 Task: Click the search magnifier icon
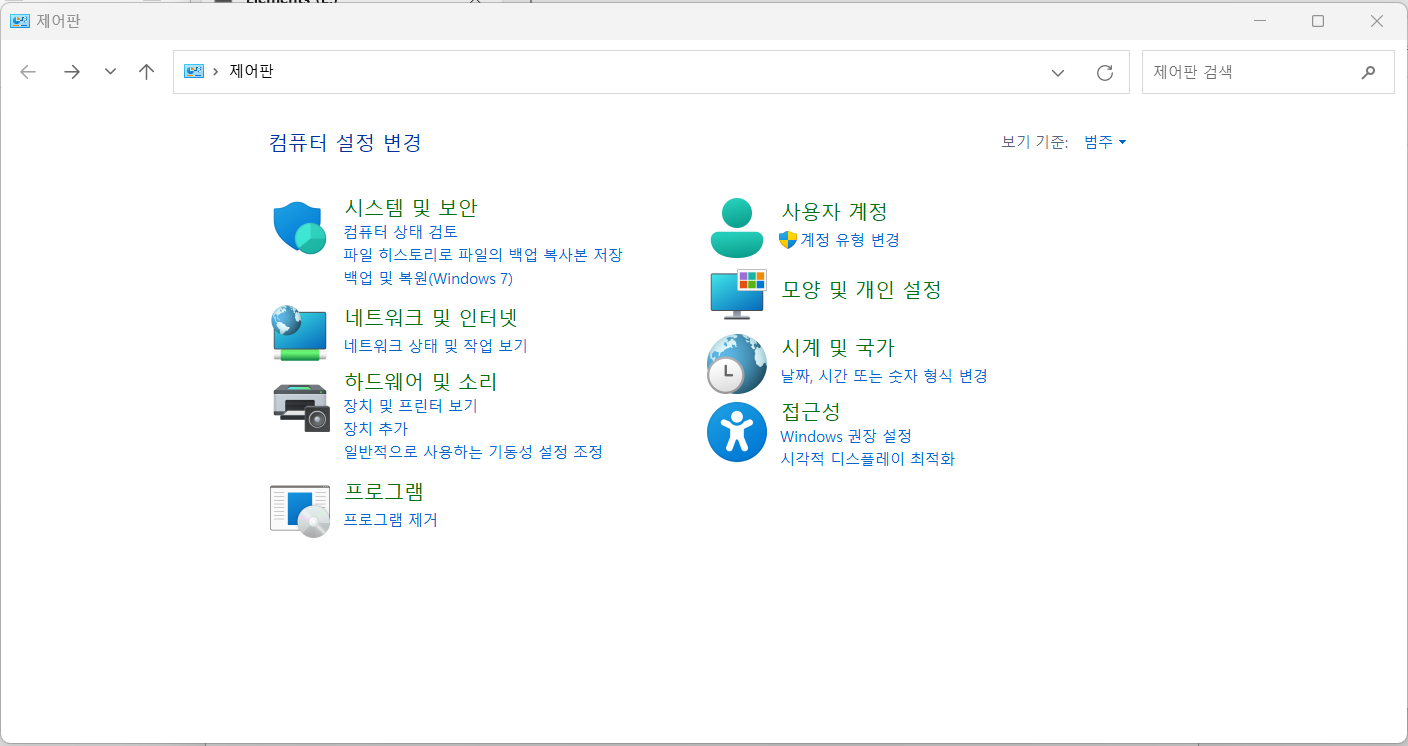pos(1368,72)
